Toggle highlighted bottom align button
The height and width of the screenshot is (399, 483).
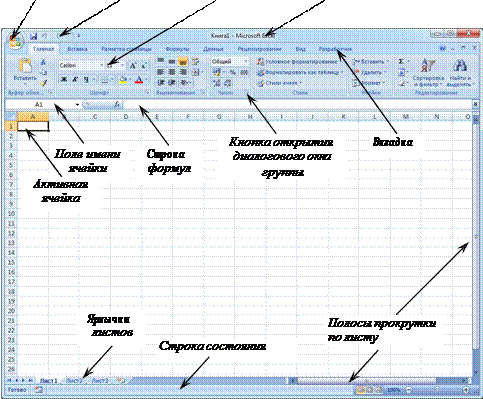tap(183, 61)
